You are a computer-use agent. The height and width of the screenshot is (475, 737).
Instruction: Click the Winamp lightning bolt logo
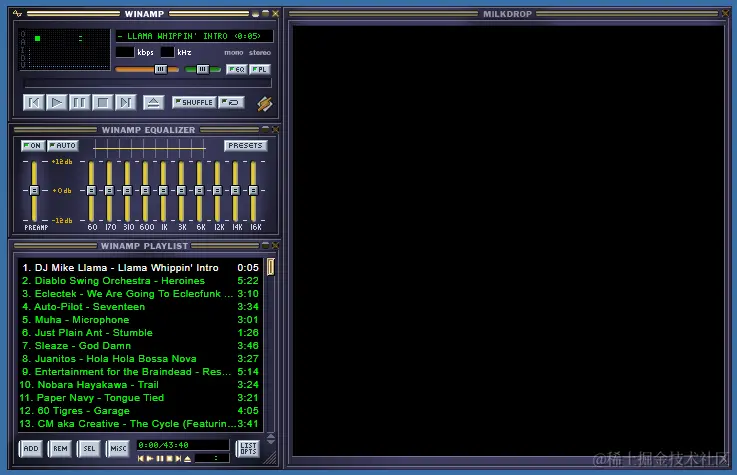265,104
